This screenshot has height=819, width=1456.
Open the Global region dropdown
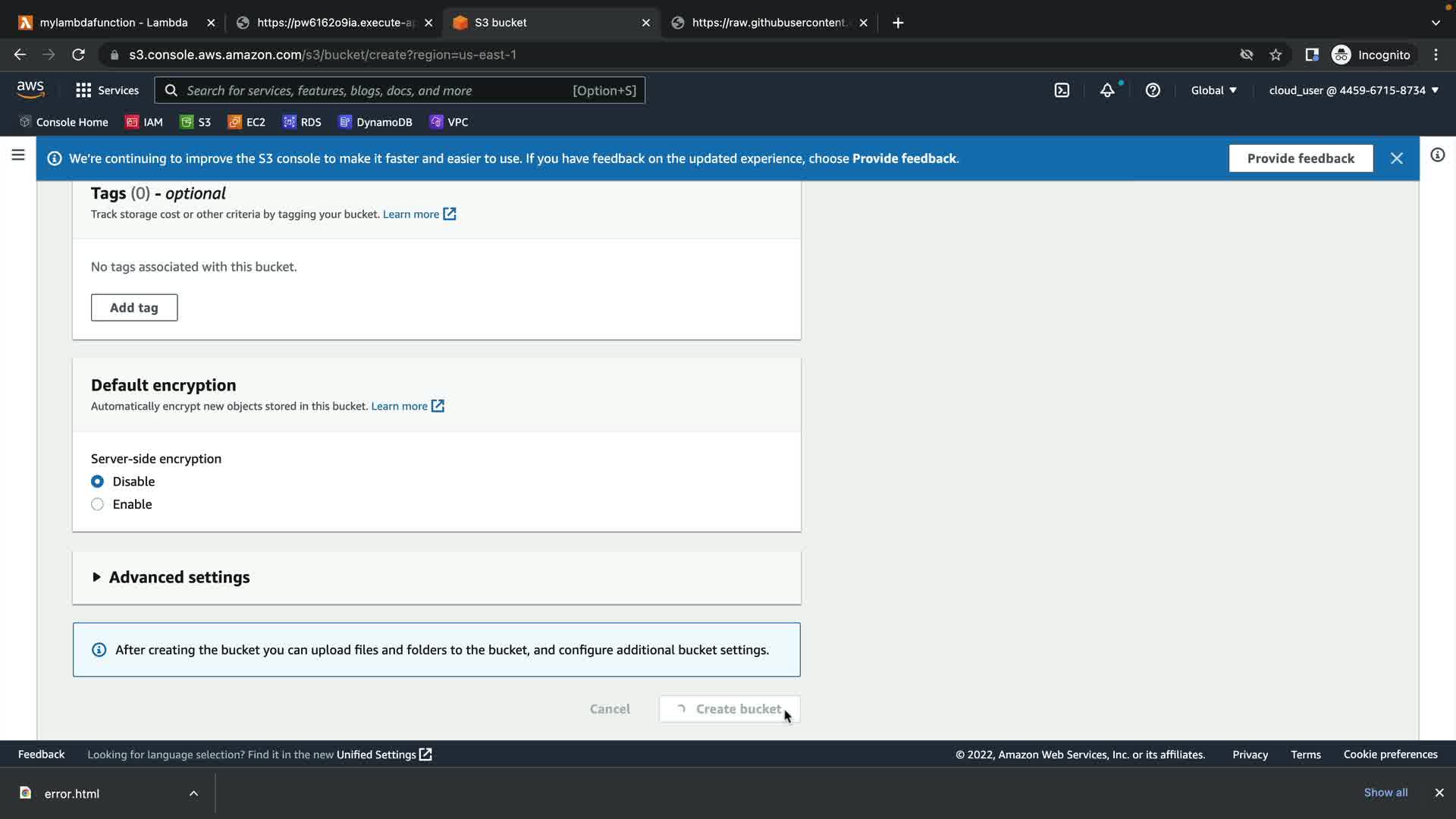[1213, 90]
